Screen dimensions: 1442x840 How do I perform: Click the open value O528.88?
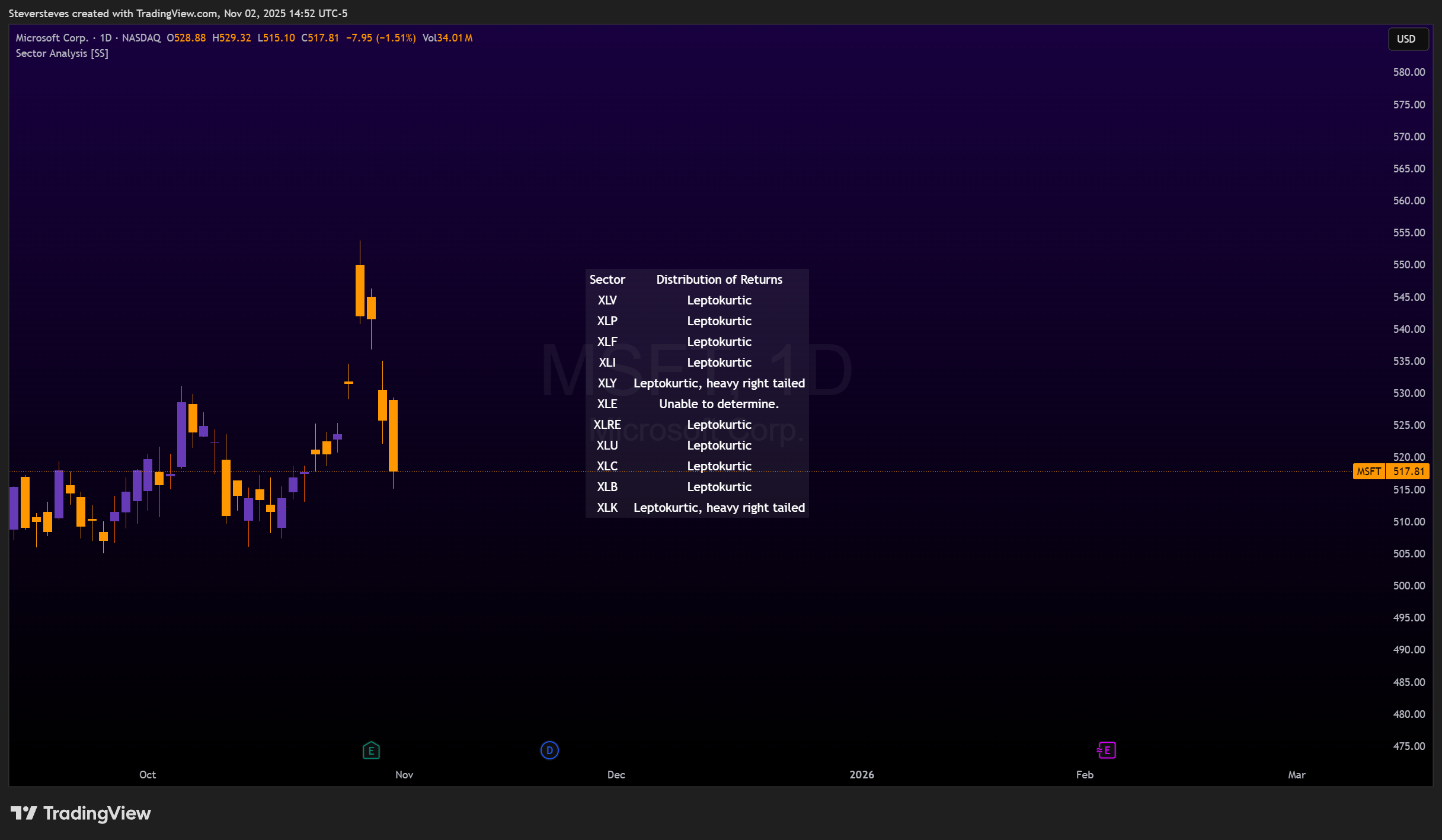pyautogui.click(x=186, y=38)
